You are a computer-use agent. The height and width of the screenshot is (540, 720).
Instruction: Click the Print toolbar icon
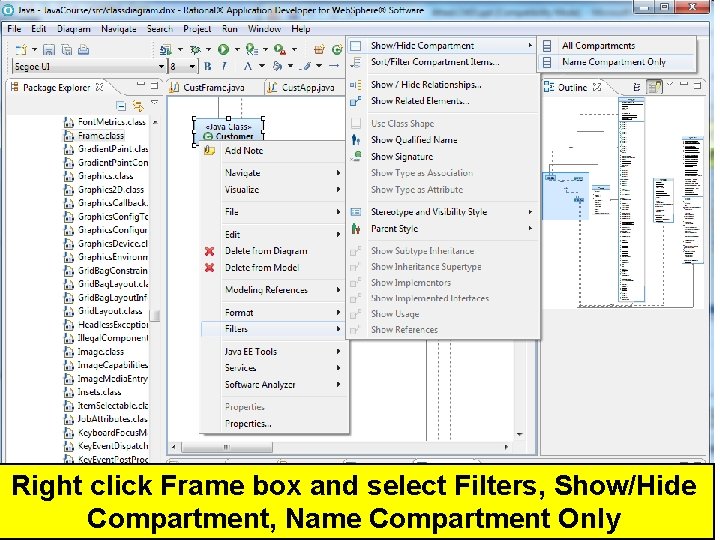pos(83,50)
